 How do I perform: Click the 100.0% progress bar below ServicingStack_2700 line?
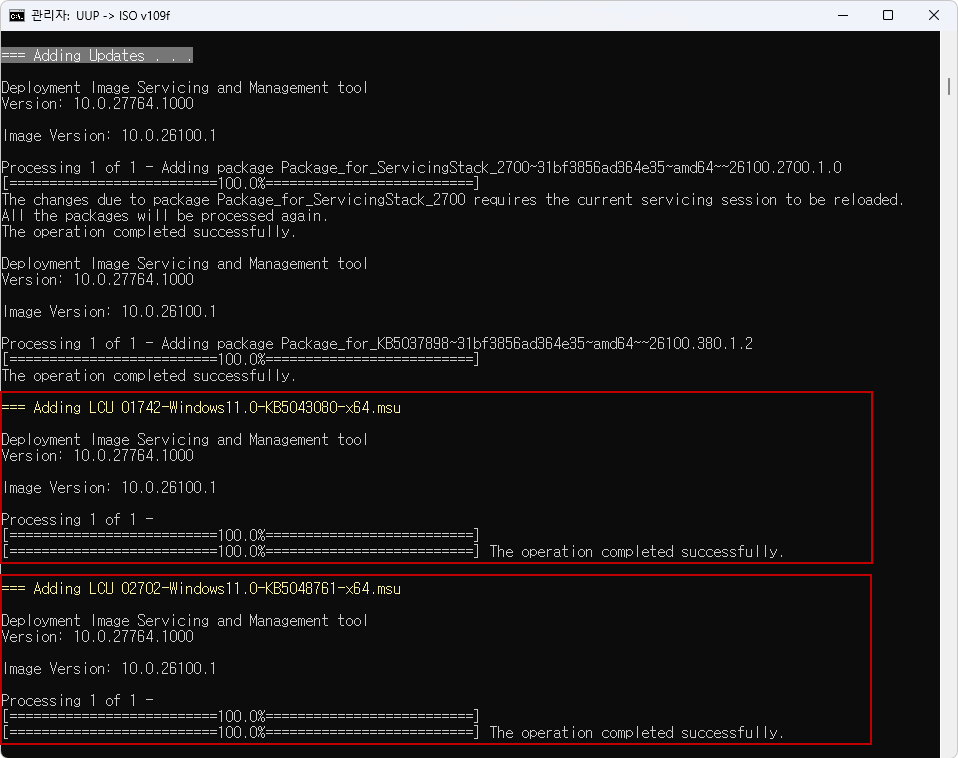[241, 183]
